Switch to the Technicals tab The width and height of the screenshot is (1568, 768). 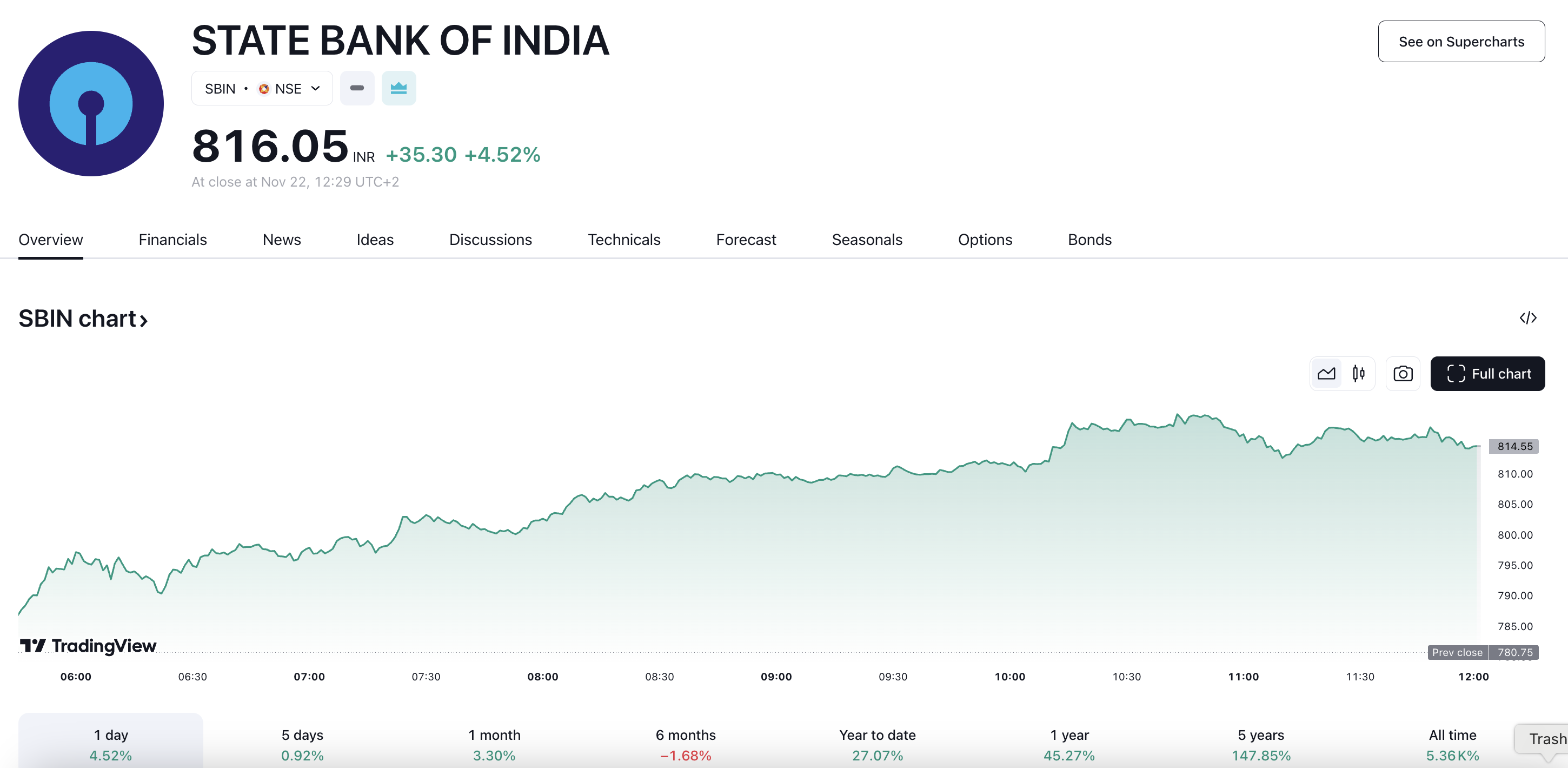(624, 240)
